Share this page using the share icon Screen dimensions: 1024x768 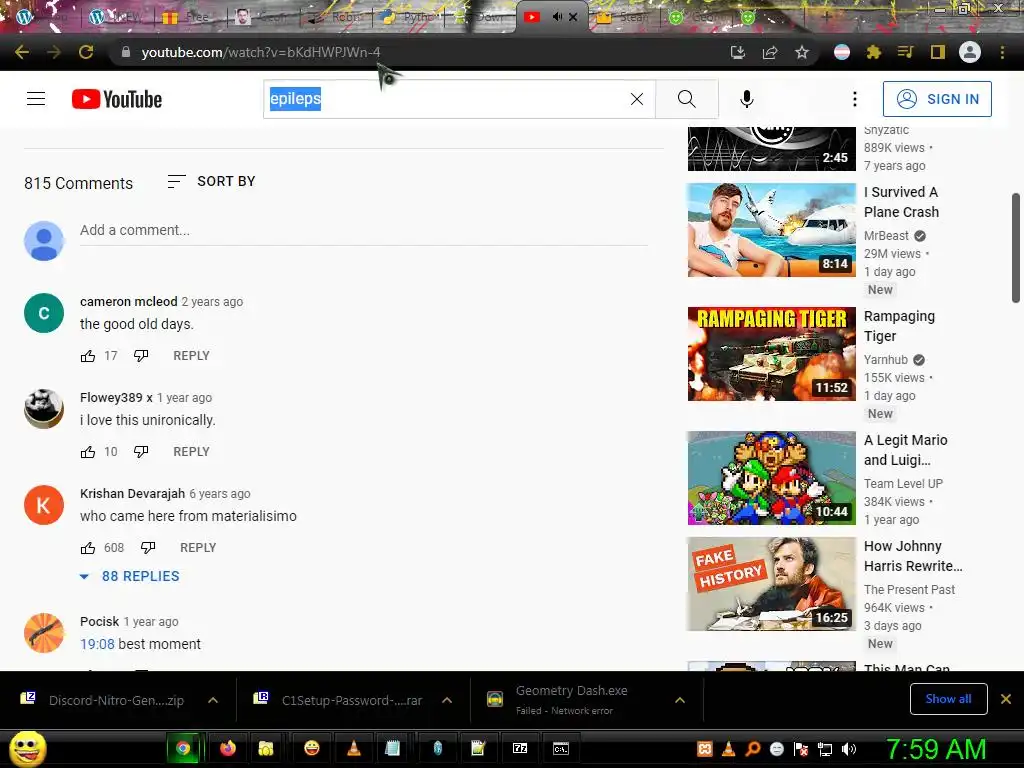coord(770,52)
